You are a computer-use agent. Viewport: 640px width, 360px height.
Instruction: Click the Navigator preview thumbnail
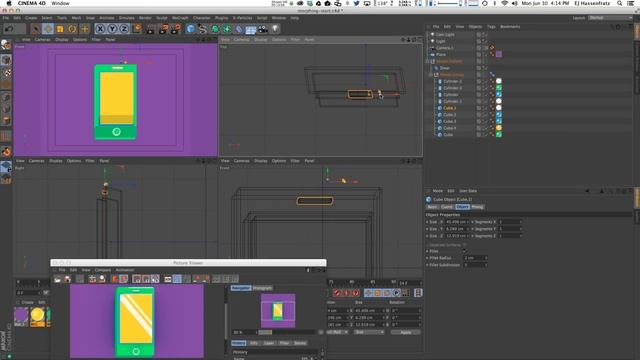click(x=278, y=311)
